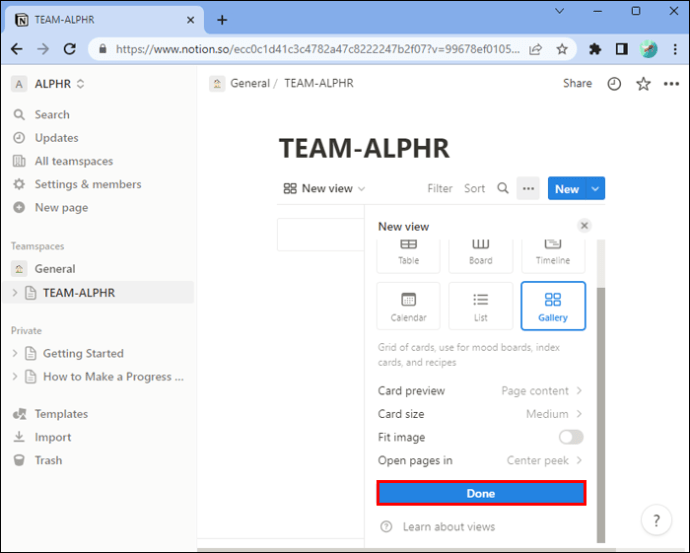Viewport: 690px width, 553px height.
Task: Click the New page plus icon
Action: tap(19, 207)
